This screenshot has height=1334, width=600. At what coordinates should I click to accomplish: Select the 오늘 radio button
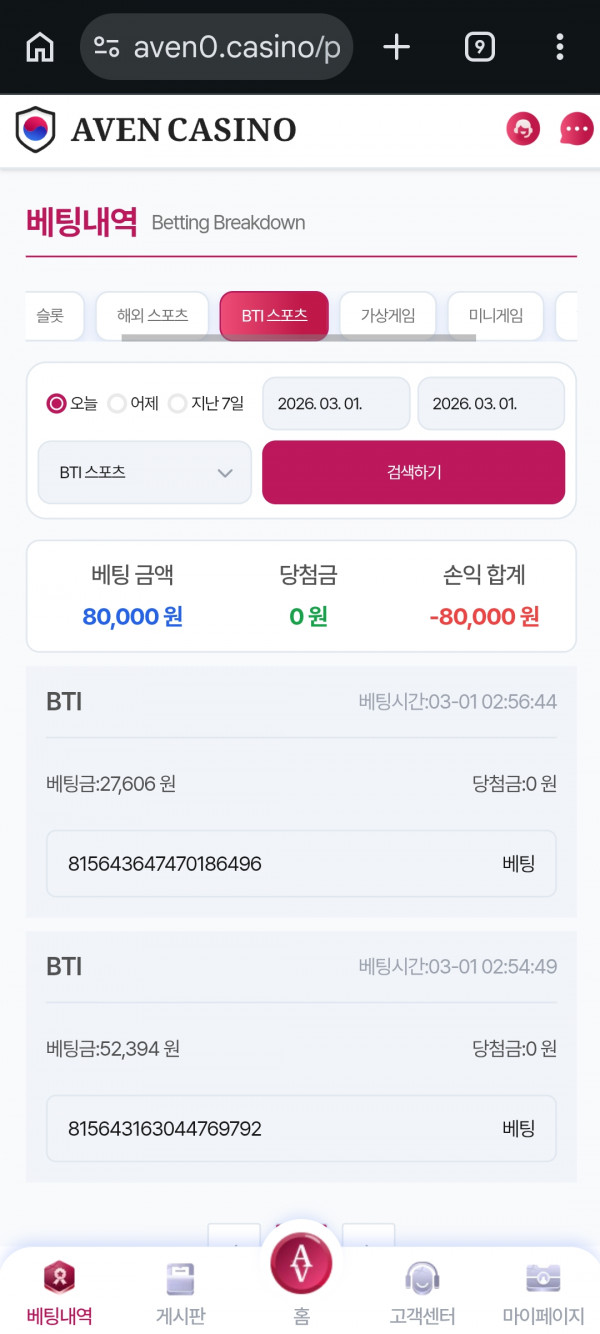(58, 403)
